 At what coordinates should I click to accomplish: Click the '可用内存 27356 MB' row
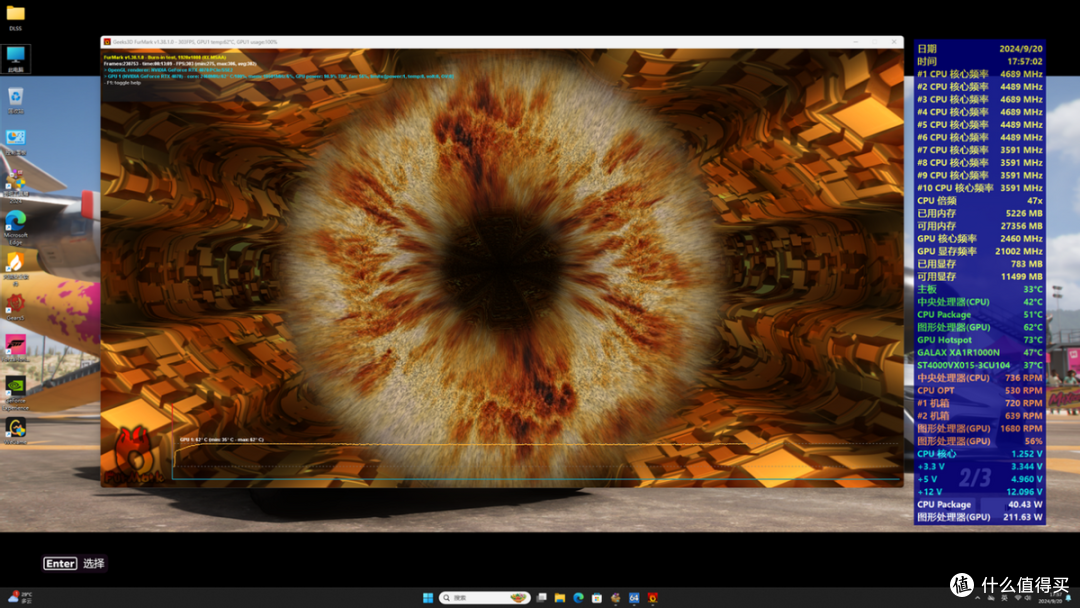(979, 226)
